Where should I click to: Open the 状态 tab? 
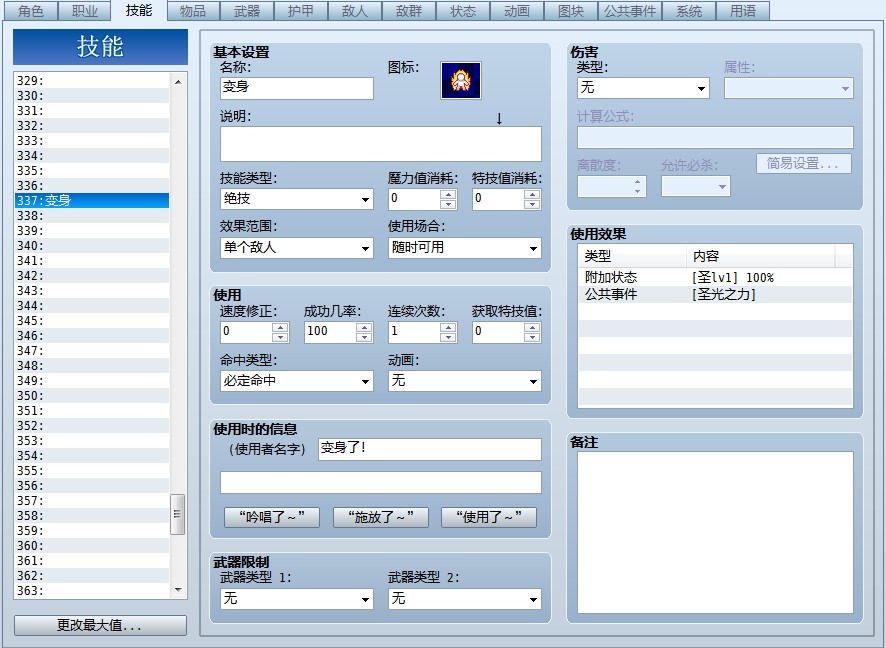click(463, 11)
